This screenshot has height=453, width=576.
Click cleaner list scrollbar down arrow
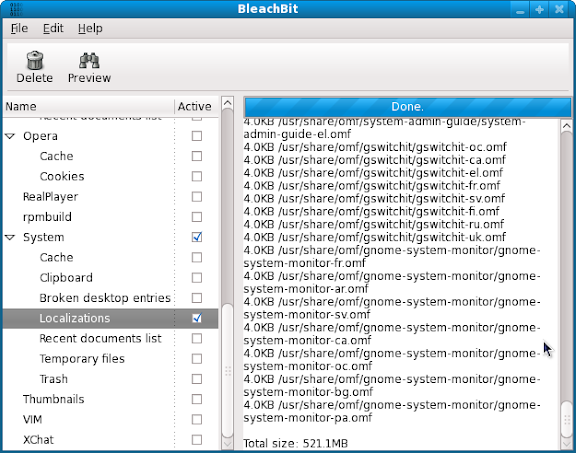(x=228, y=445)
